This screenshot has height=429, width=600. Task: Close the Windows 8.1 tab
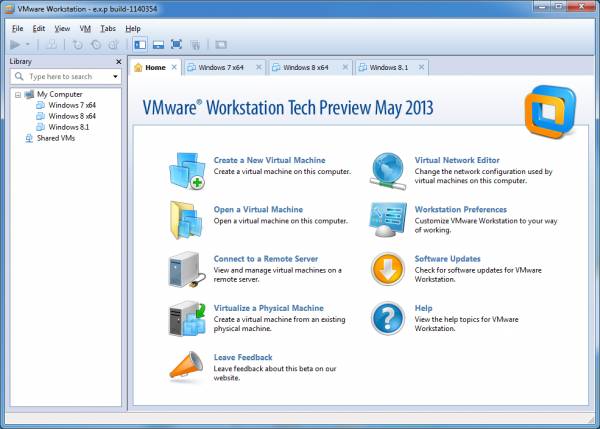[421, 67]
